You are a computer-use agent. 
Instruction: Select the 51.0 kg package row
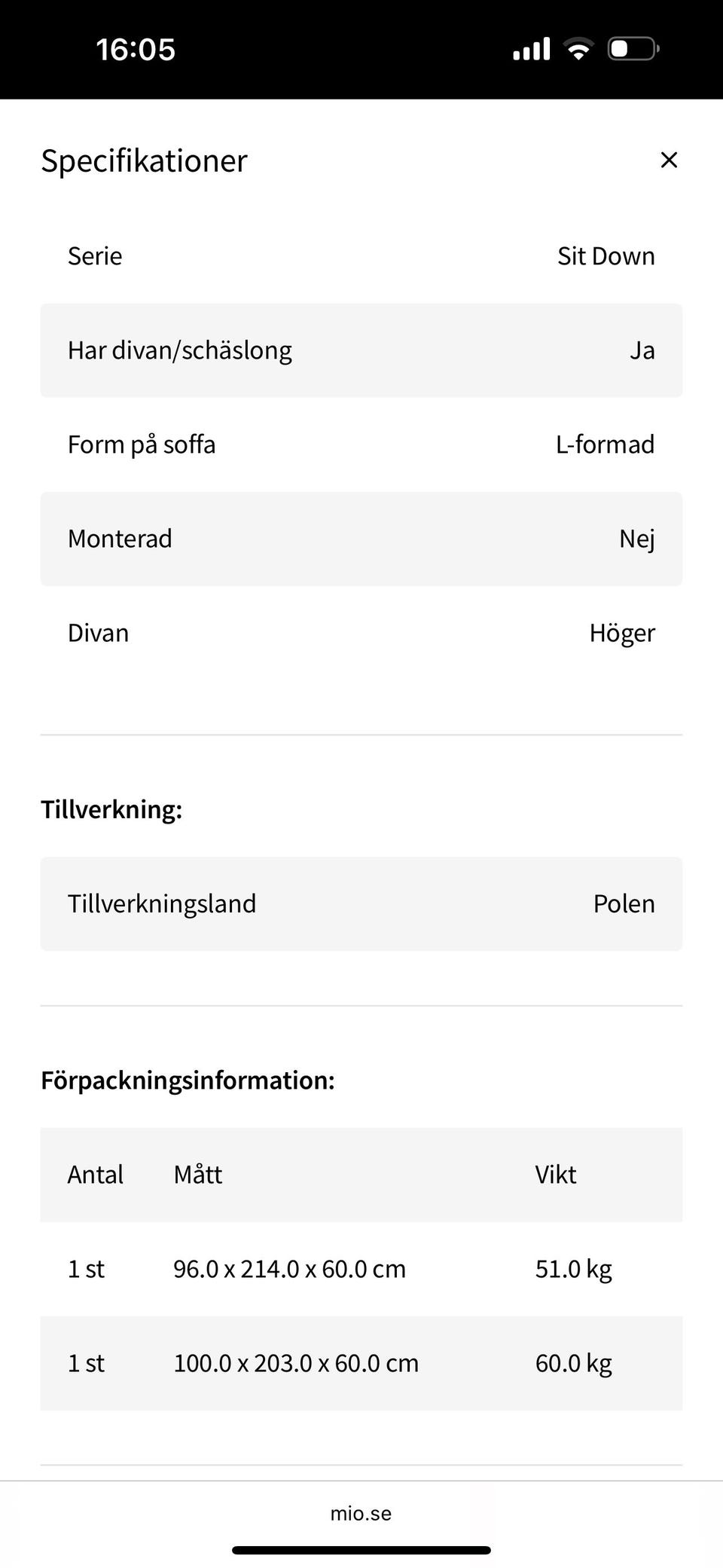361,1269
